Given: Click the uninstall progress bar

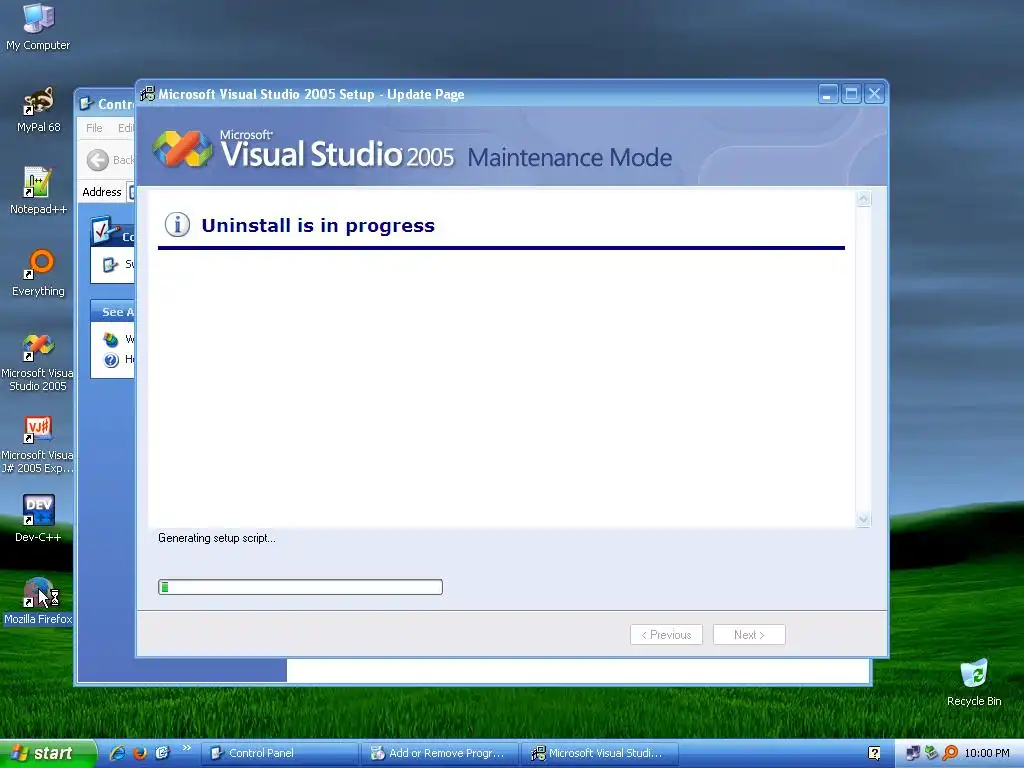Looking at the screenshot, I should tap(300, 587).
